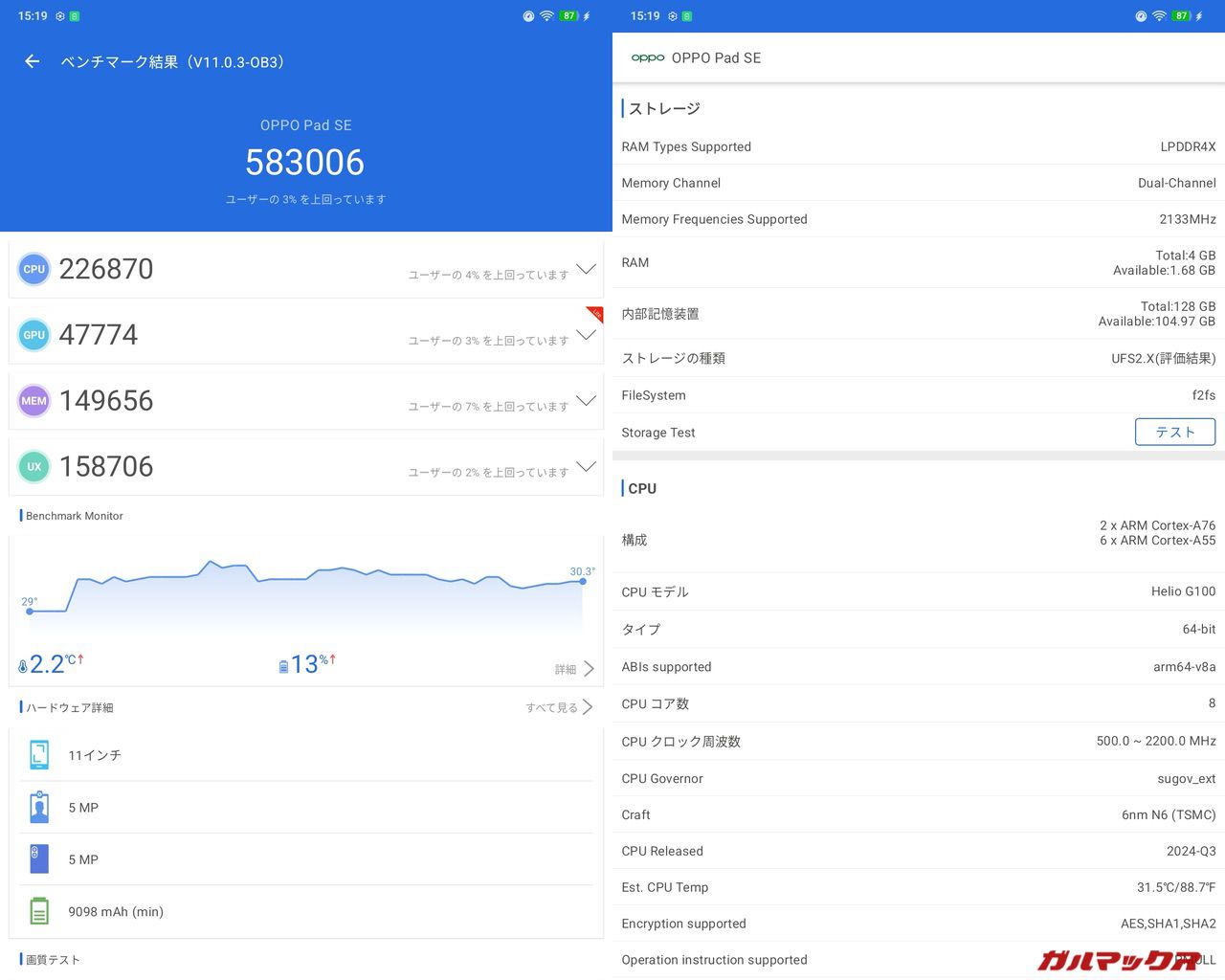
Task: Tap the green battery capacity icon
Action: (x=39, y=911)
